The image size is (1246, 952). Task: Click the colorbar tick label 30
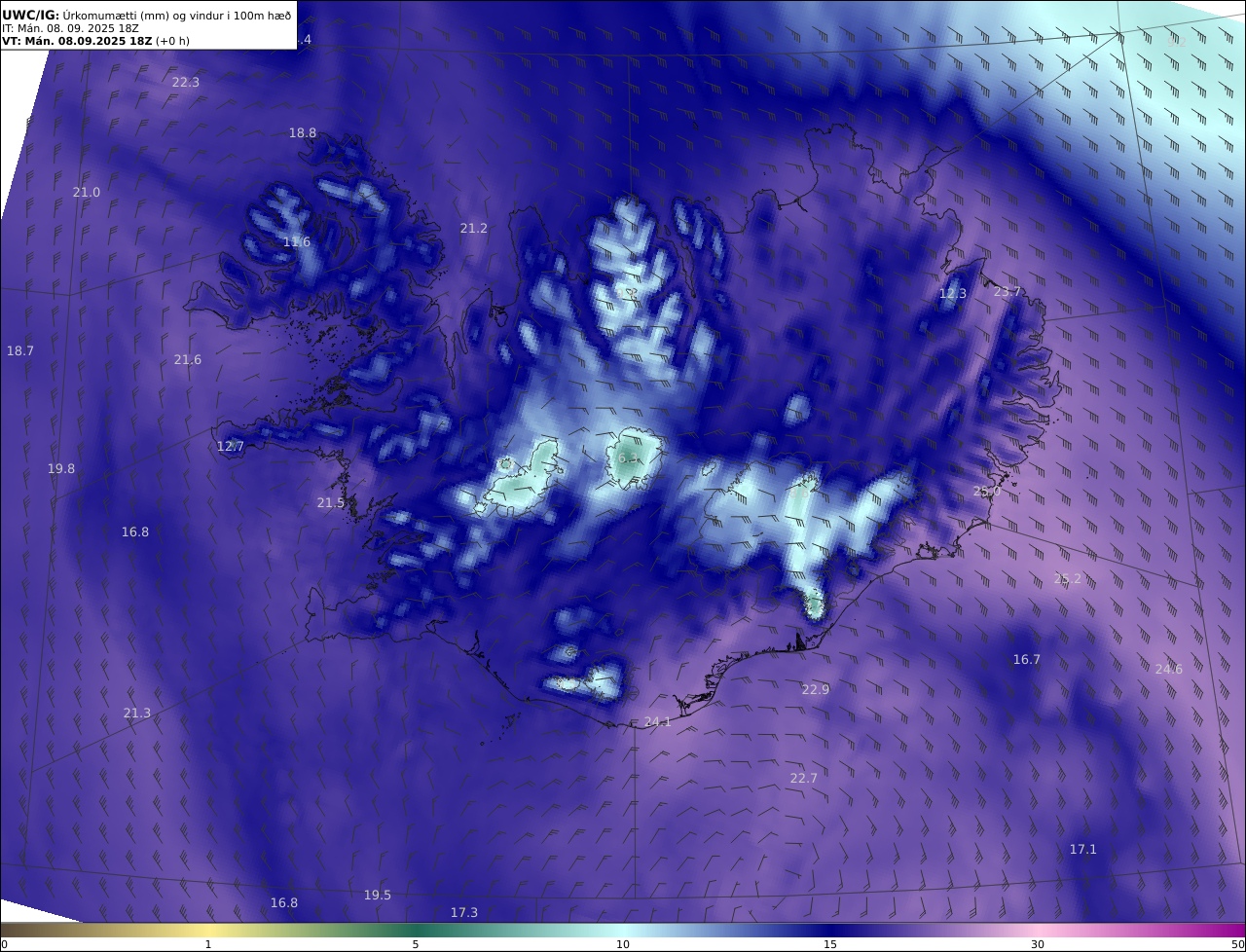[1038, 944]
